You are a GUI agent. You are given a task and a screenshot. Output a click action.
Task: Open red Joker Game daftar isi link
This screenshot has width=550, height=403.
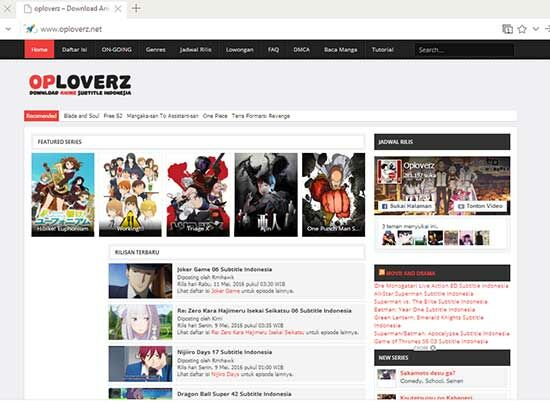[x=225, y=291]
